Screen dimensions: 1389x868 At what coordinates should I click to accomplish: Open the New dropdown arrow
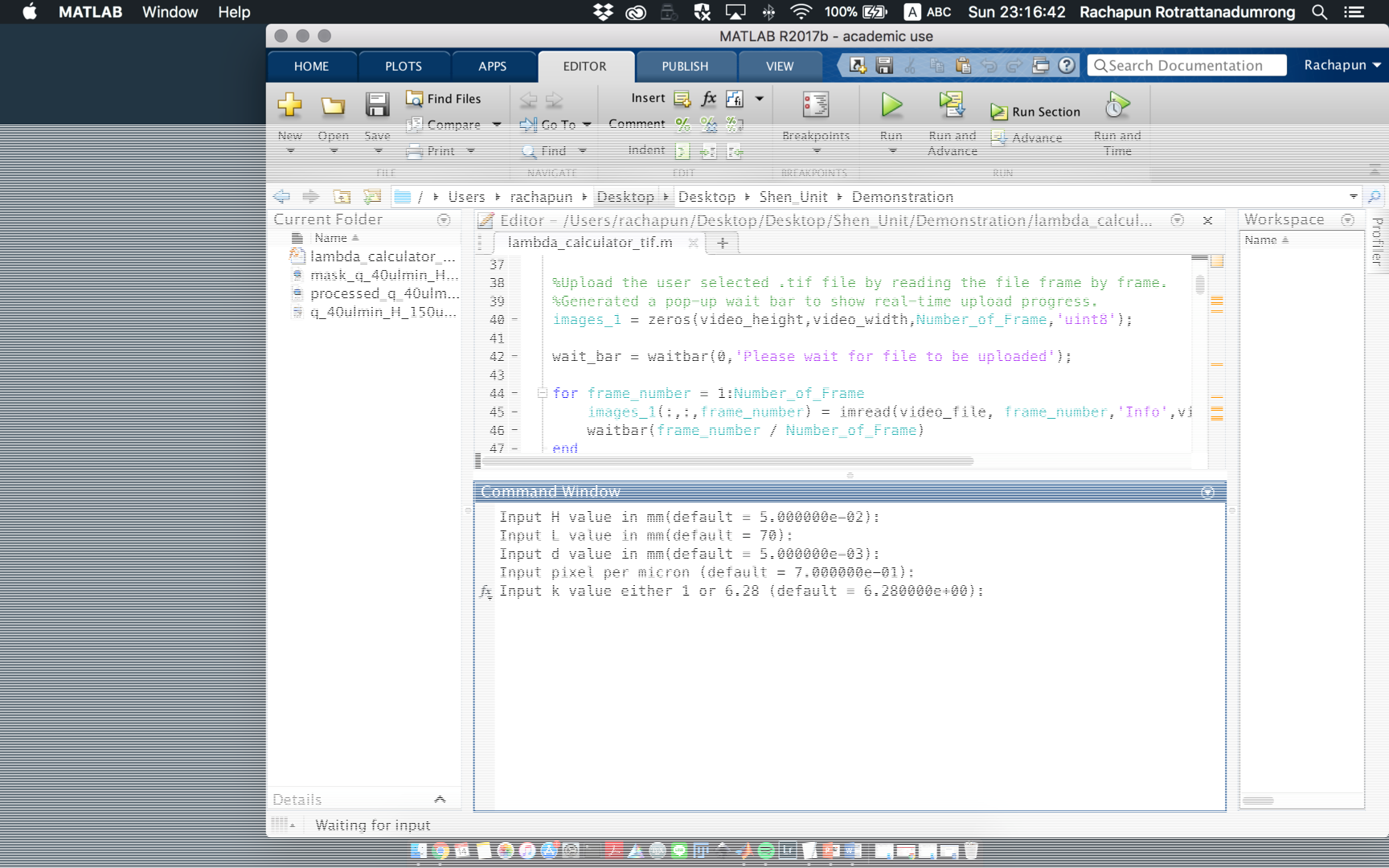[x=289, y=149]
